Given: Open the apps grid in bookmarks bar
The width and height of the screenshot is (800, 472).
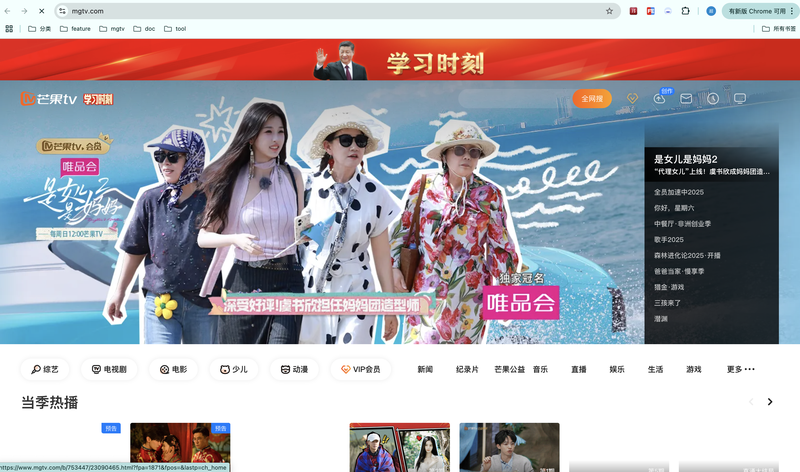Looking at the screenshot, I should [x=9, y=29].
